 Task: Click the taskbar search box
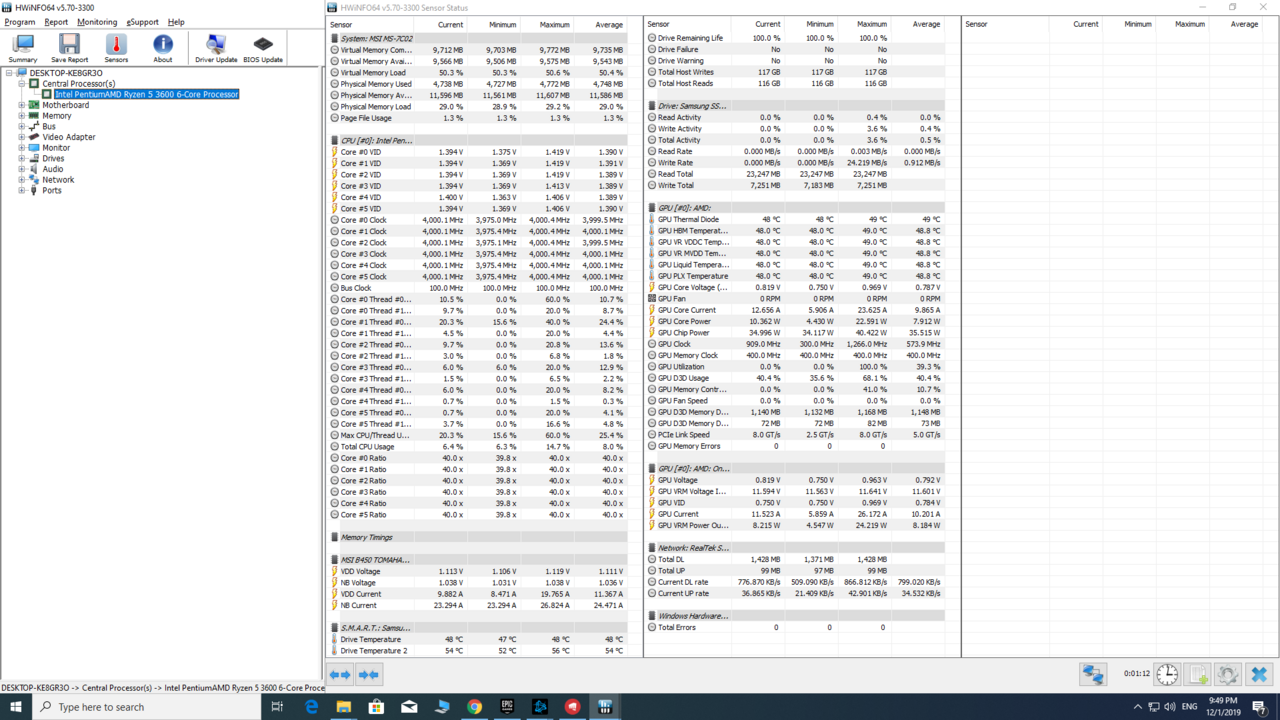coord(146,707)
